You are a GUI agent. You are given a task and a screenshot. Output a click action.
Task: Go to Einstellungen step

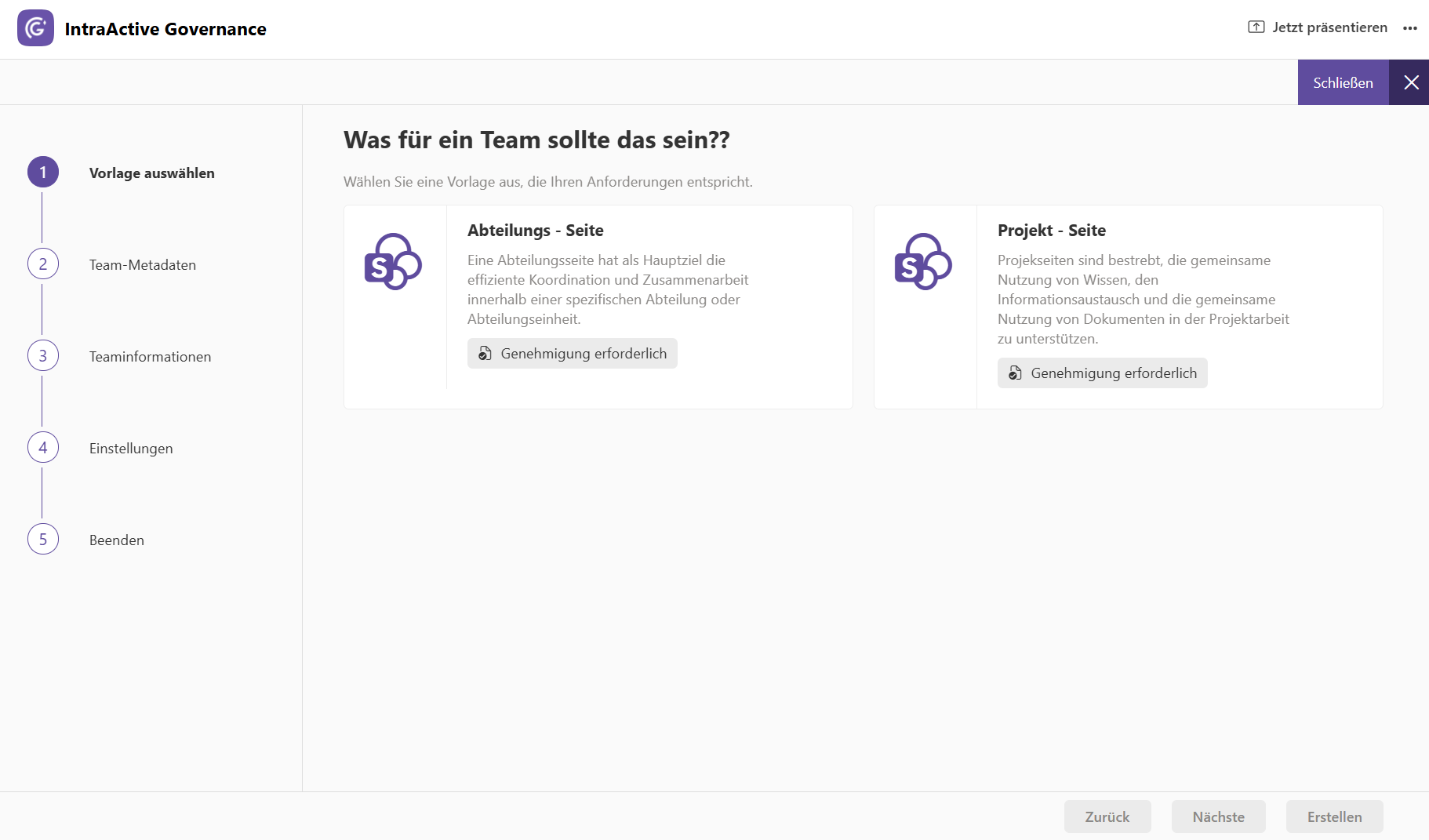pyautogui.click(x=131, y=449)
